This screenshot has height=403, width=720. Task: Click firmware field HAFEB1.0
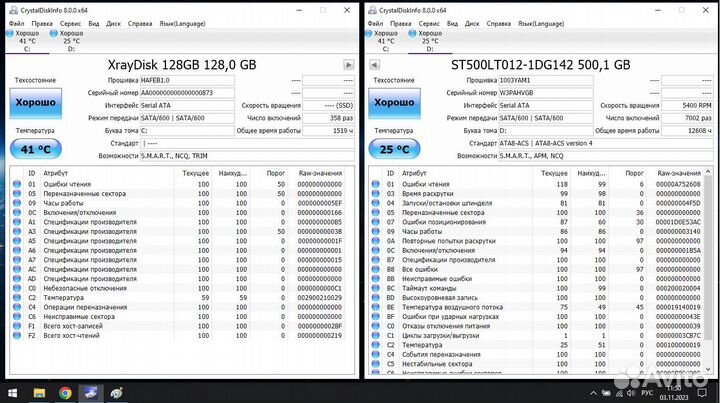[187, 80]
